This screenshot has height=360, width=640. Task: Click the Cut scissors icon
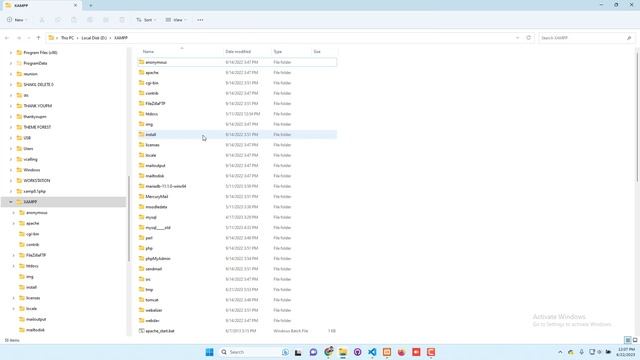pyautogui.click(x=42, y=20)
